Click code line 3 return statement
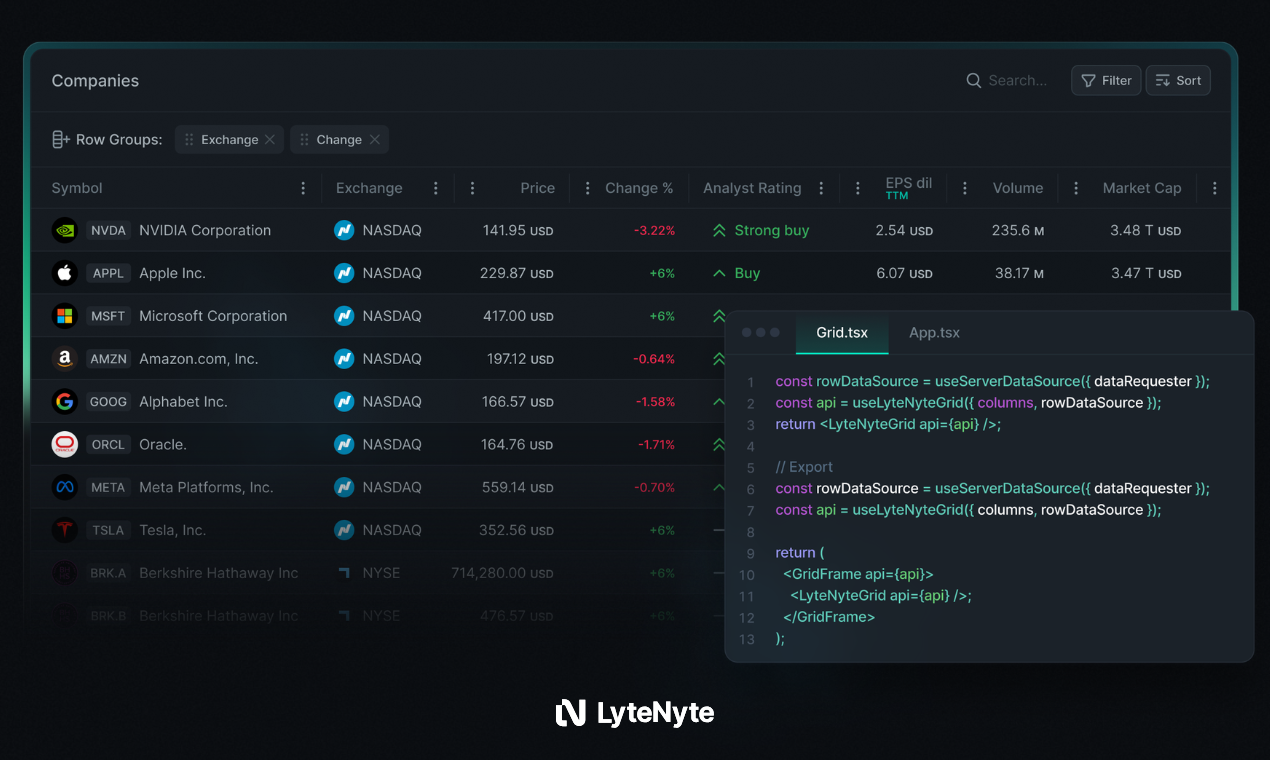This screenshot has height=760, width=1270. (888, 424)
